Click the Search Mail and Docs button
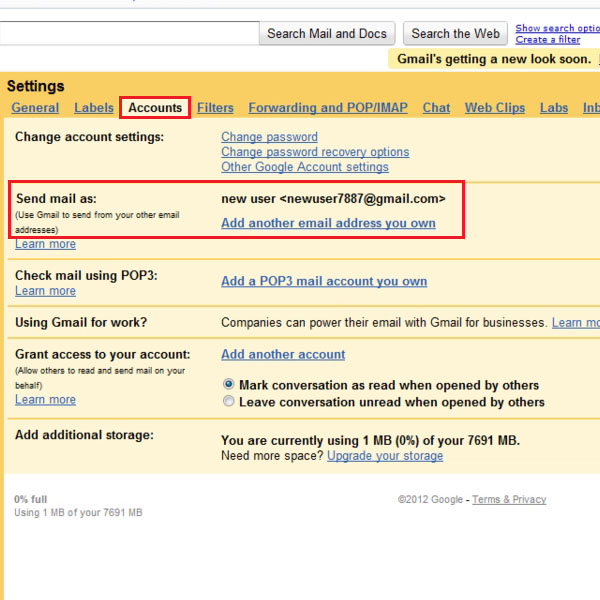This screenshot has height=600, width=600. coord(327,34)
